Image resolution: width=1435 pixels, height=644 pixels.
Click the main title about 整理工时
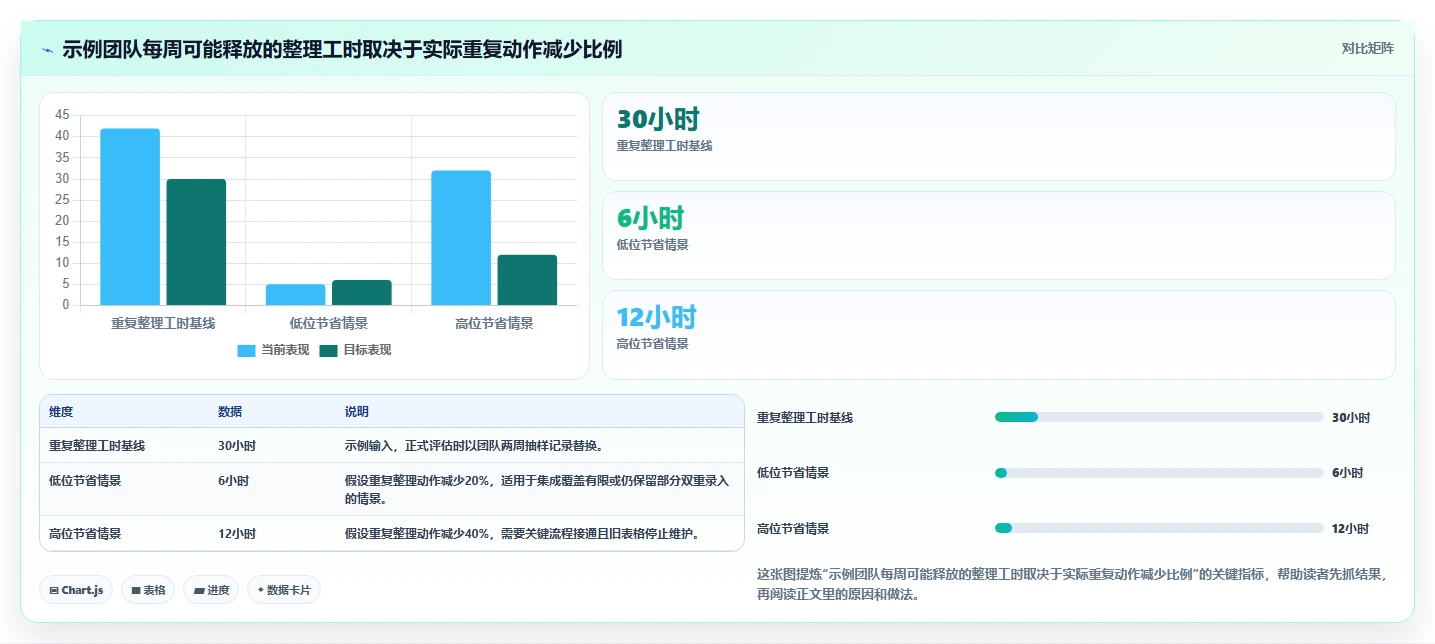(342, 50)
